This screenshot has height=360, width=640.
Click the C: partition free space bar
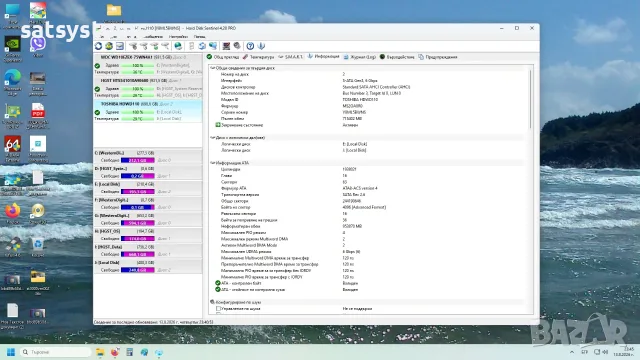pos(138,160)
